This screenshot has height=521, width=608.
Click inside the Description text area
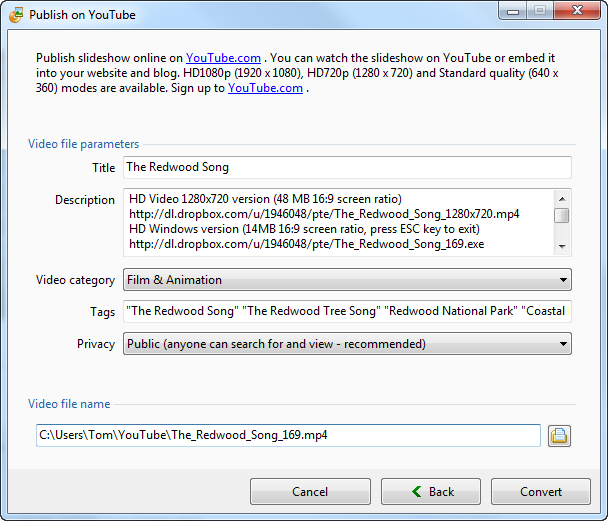(x=339, y=223)
